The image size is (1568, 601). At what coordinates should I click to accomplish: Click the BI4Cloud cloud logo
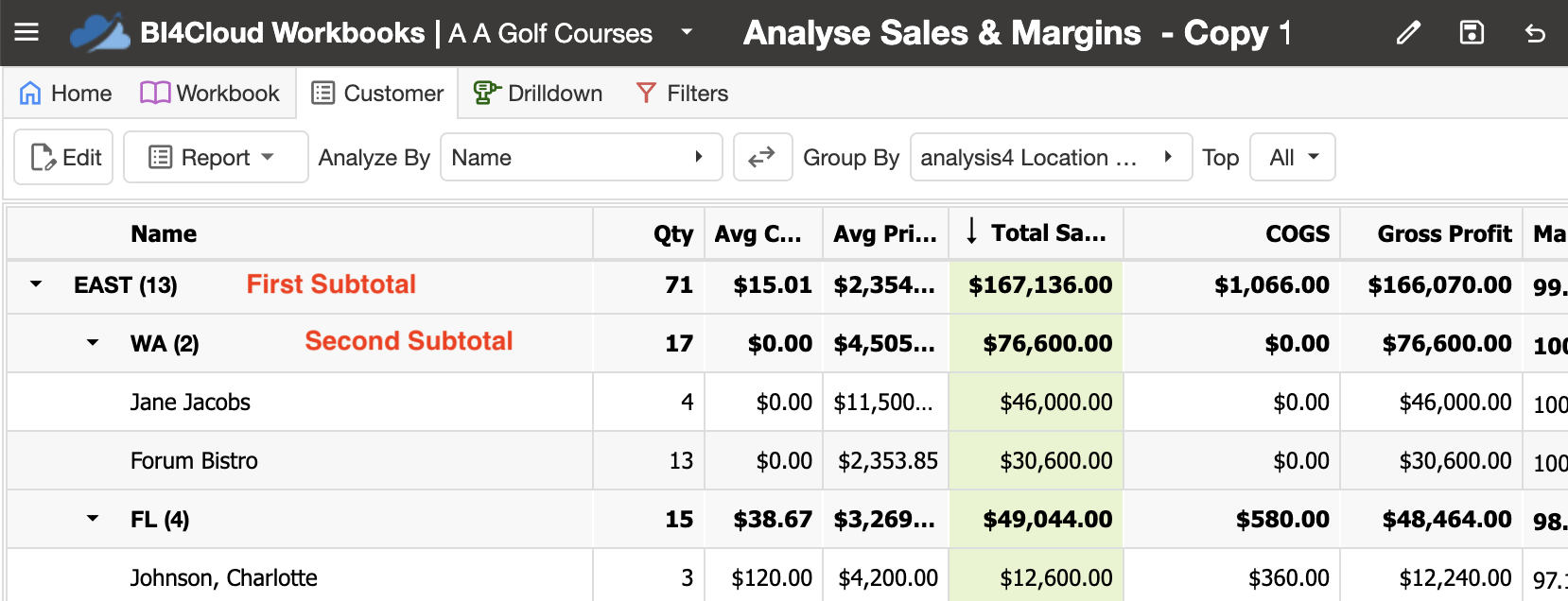coord(99,33)
